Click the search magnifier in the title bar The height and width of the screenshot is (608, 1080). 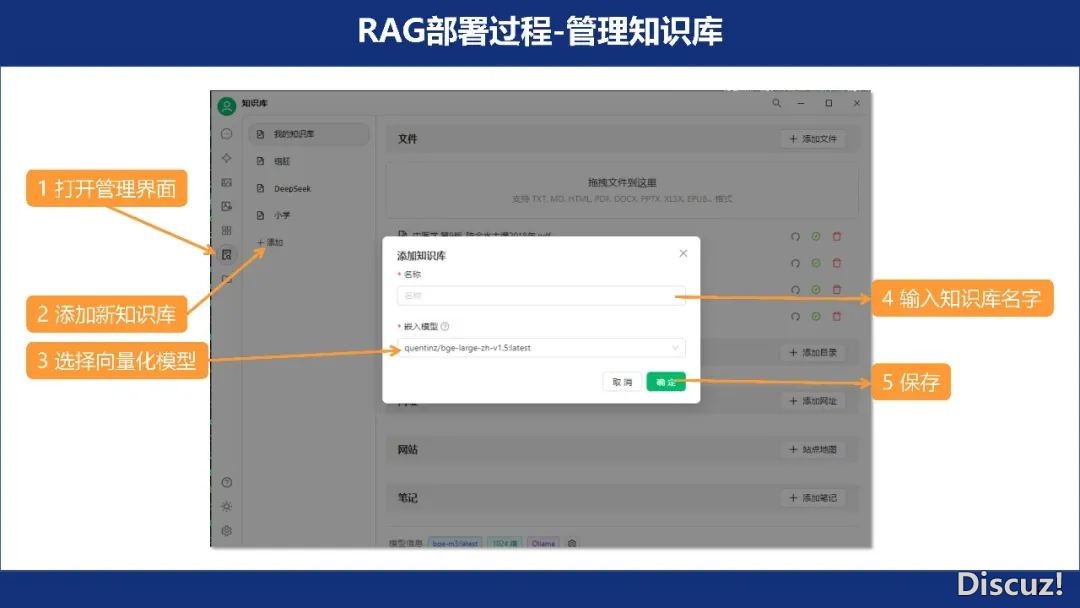[776, 103]
